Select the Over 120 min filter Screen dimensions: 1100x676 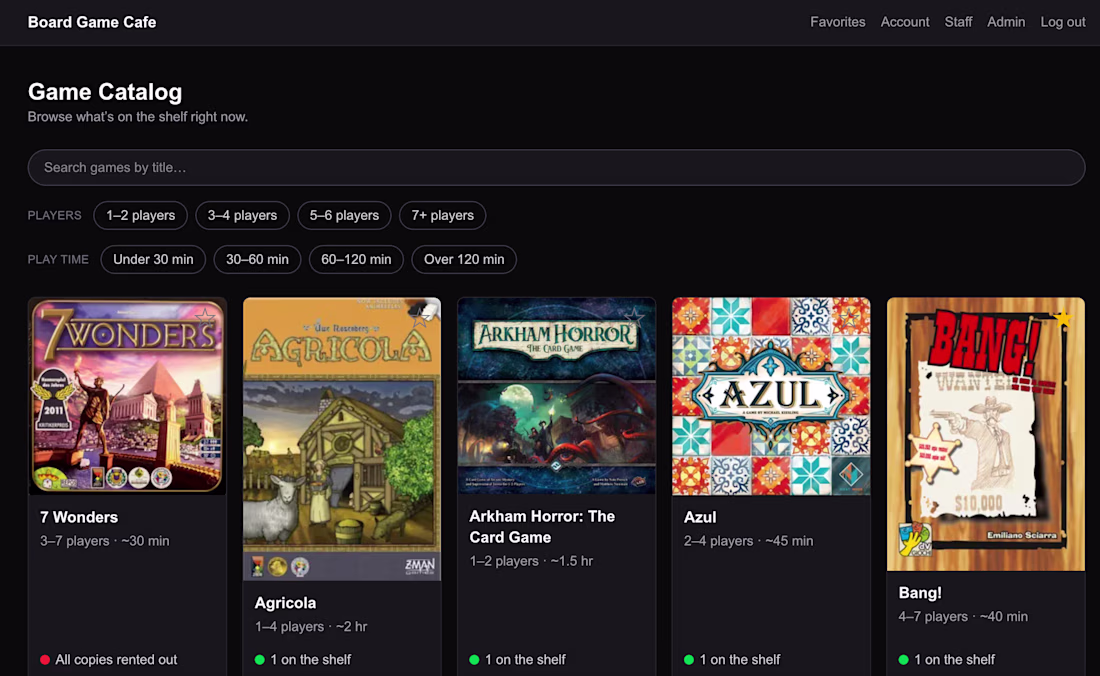coord(464,259)
